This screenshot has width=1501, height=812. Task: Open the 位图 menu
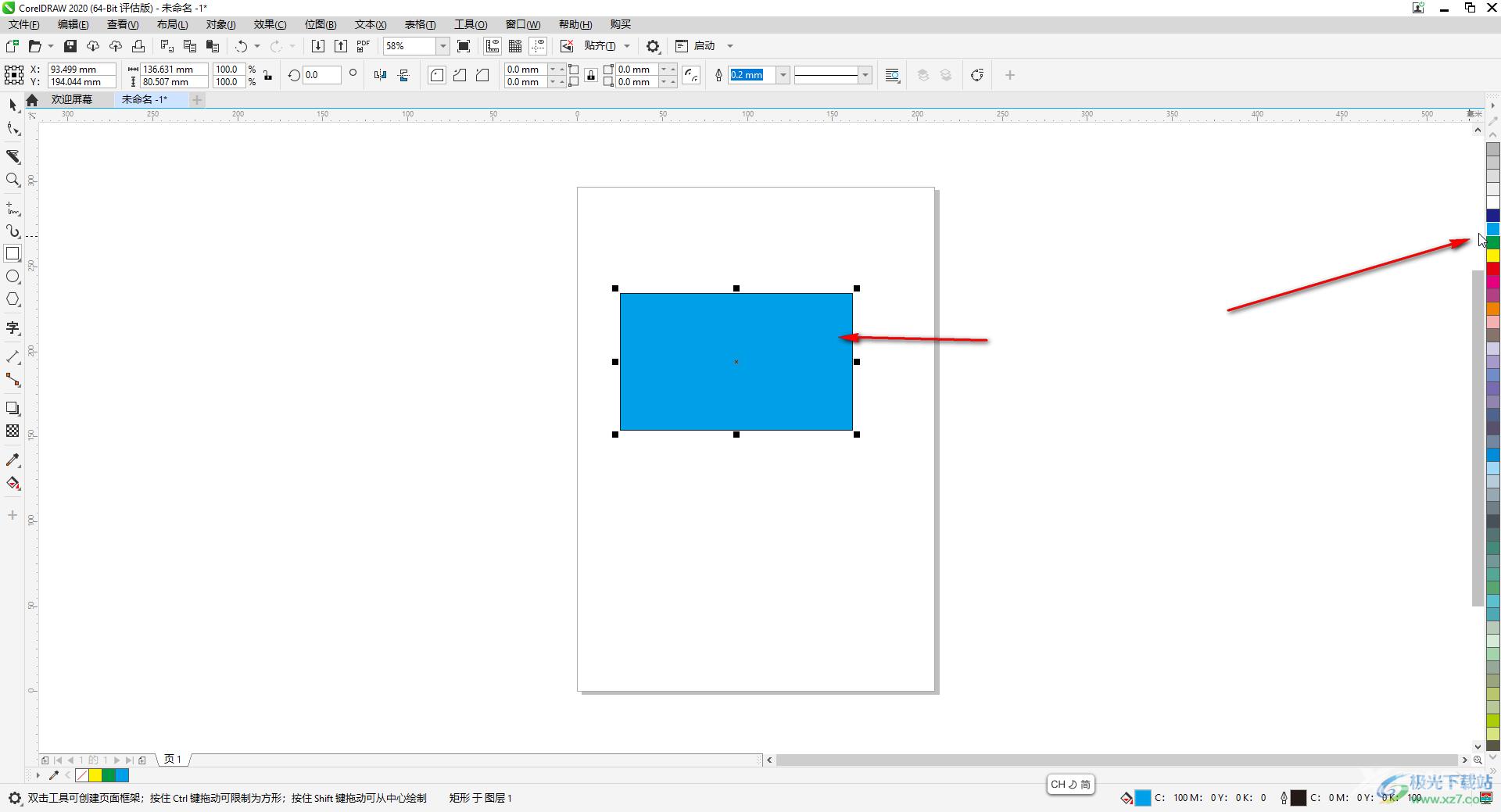[x=321, y=24]
